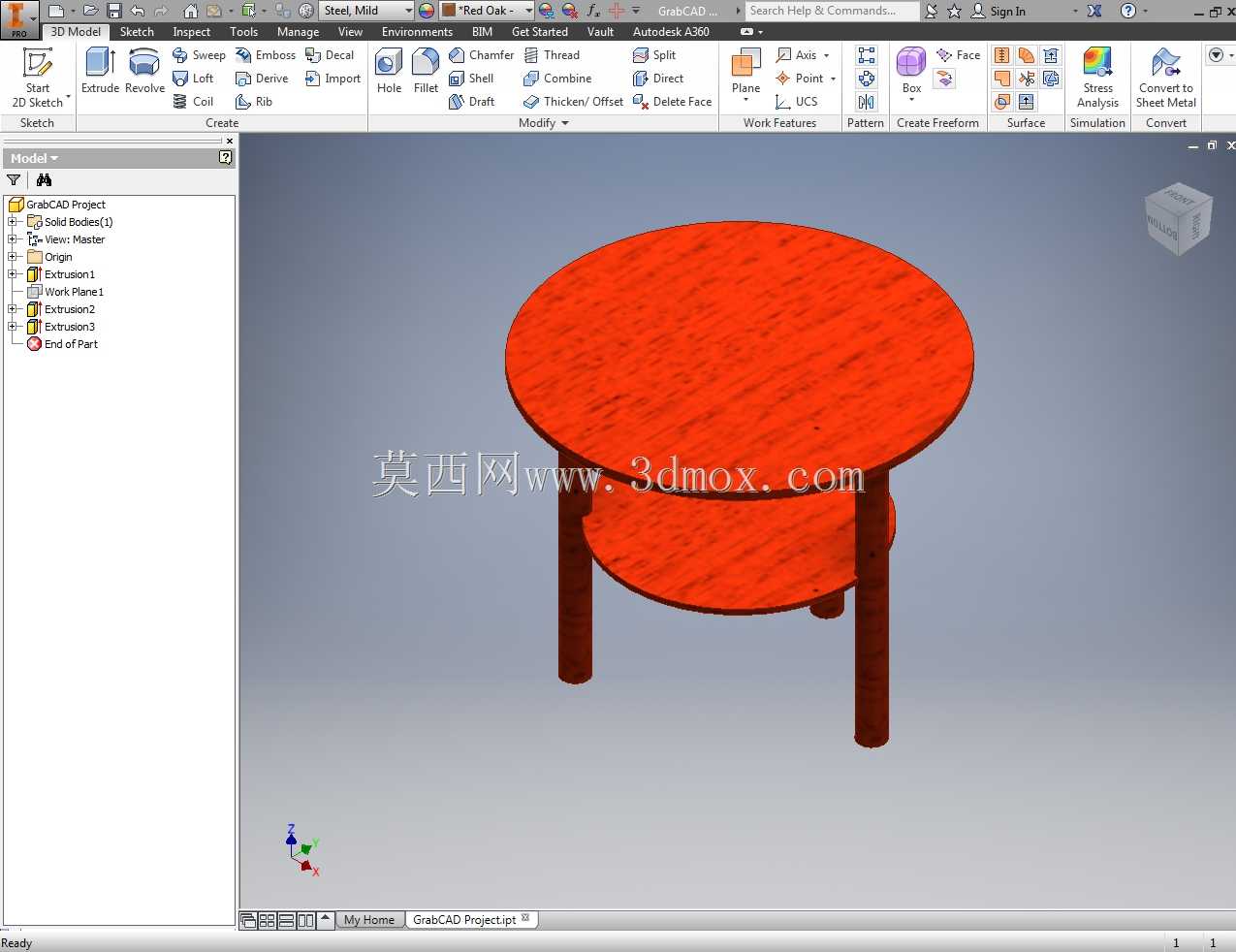The image size is (1236, 952).
Task: Expand the Extrusion1 feature node
Action: 13,274
